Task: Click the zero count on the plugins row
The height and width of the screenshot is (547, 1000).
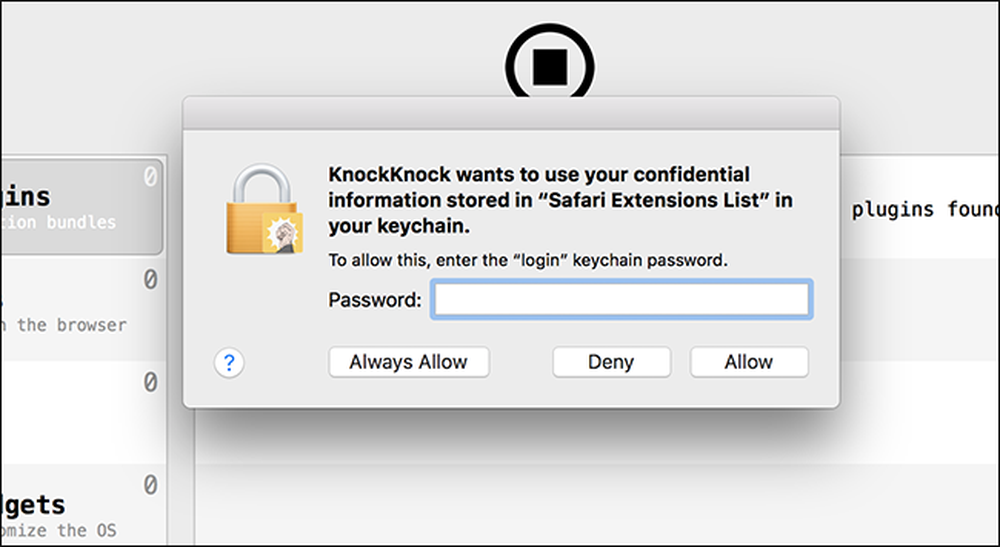Action: (x=150, y=177)
